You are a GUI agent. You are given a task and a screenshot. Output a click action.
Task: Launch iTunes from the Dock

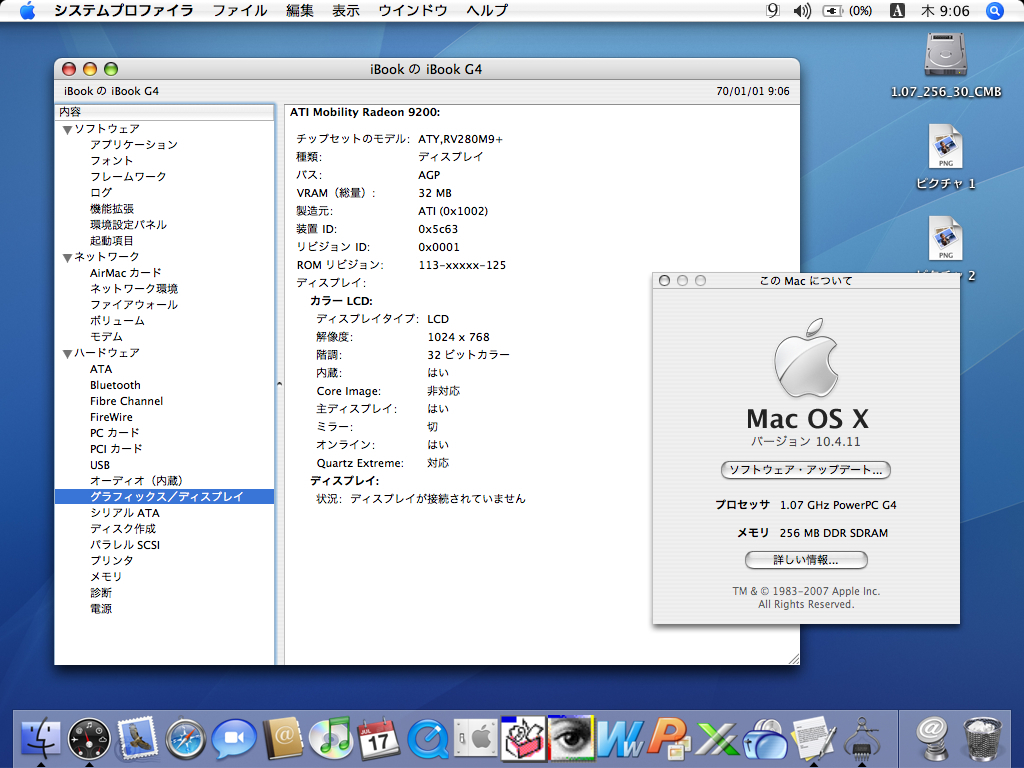(330, 740)
